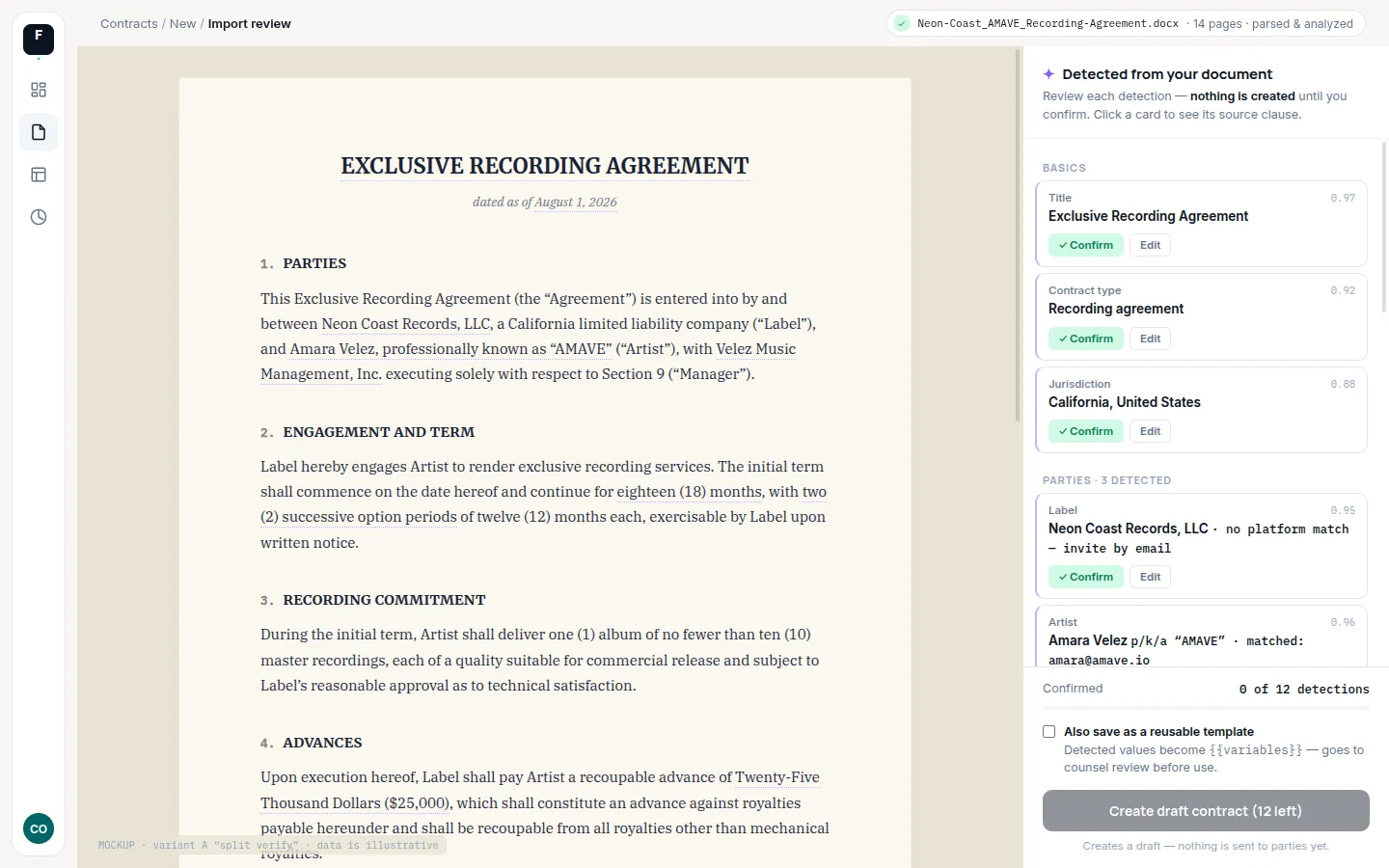Screen dimensions: 1389x868
Task: Open the Artist Amara Velez card
Action: coord(1201,637)
